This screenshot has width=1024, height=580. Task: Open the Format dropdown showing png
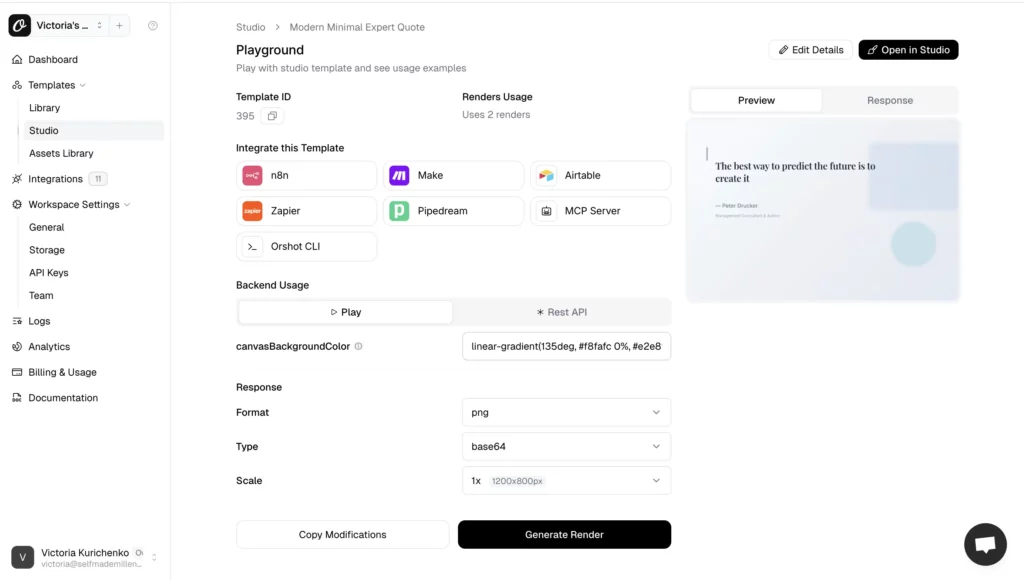click(x=566, y=412)
